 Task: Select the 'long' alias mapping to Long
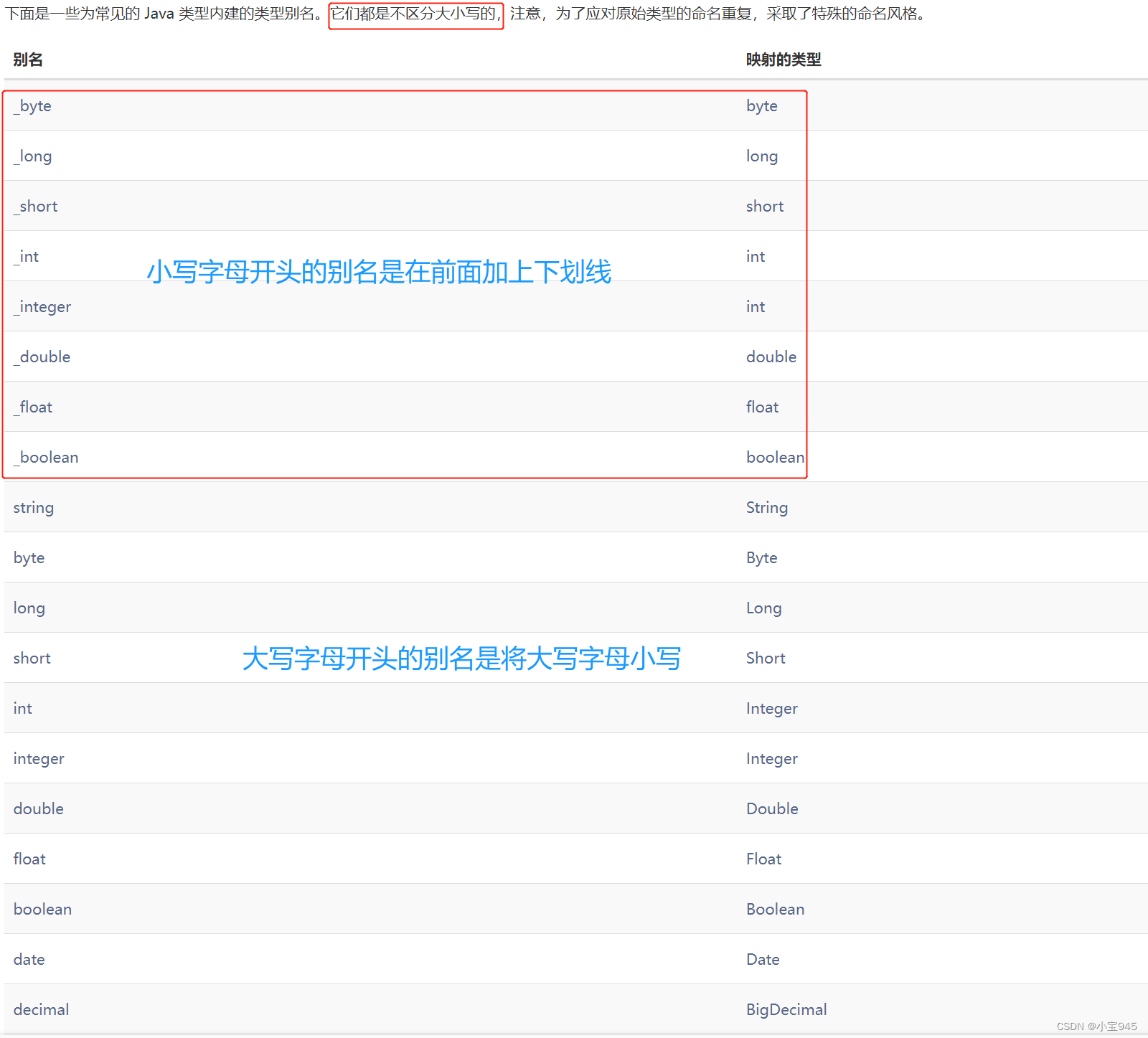29,608
